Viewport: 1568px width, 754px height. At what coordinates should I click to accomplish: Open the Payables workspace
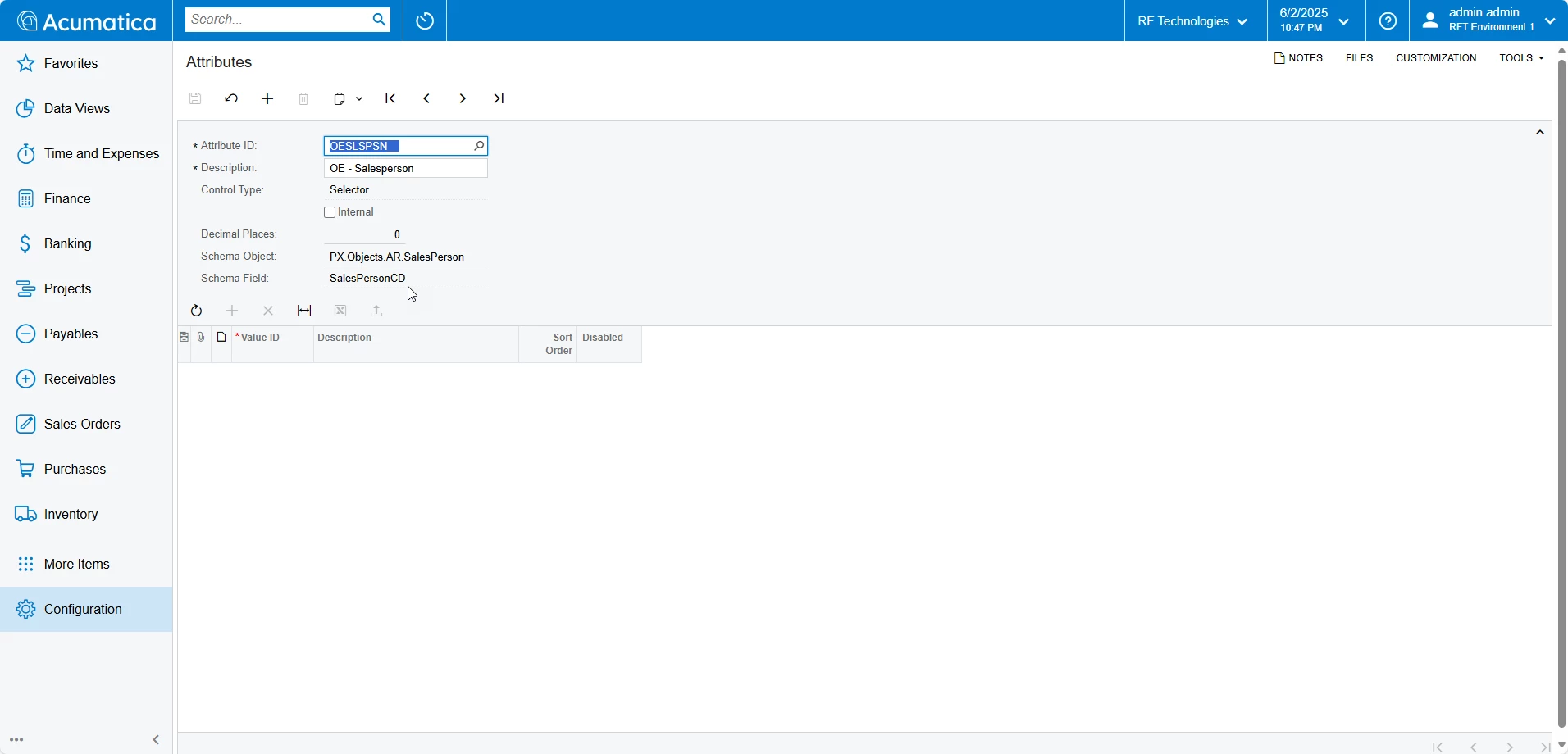(86, 334)
